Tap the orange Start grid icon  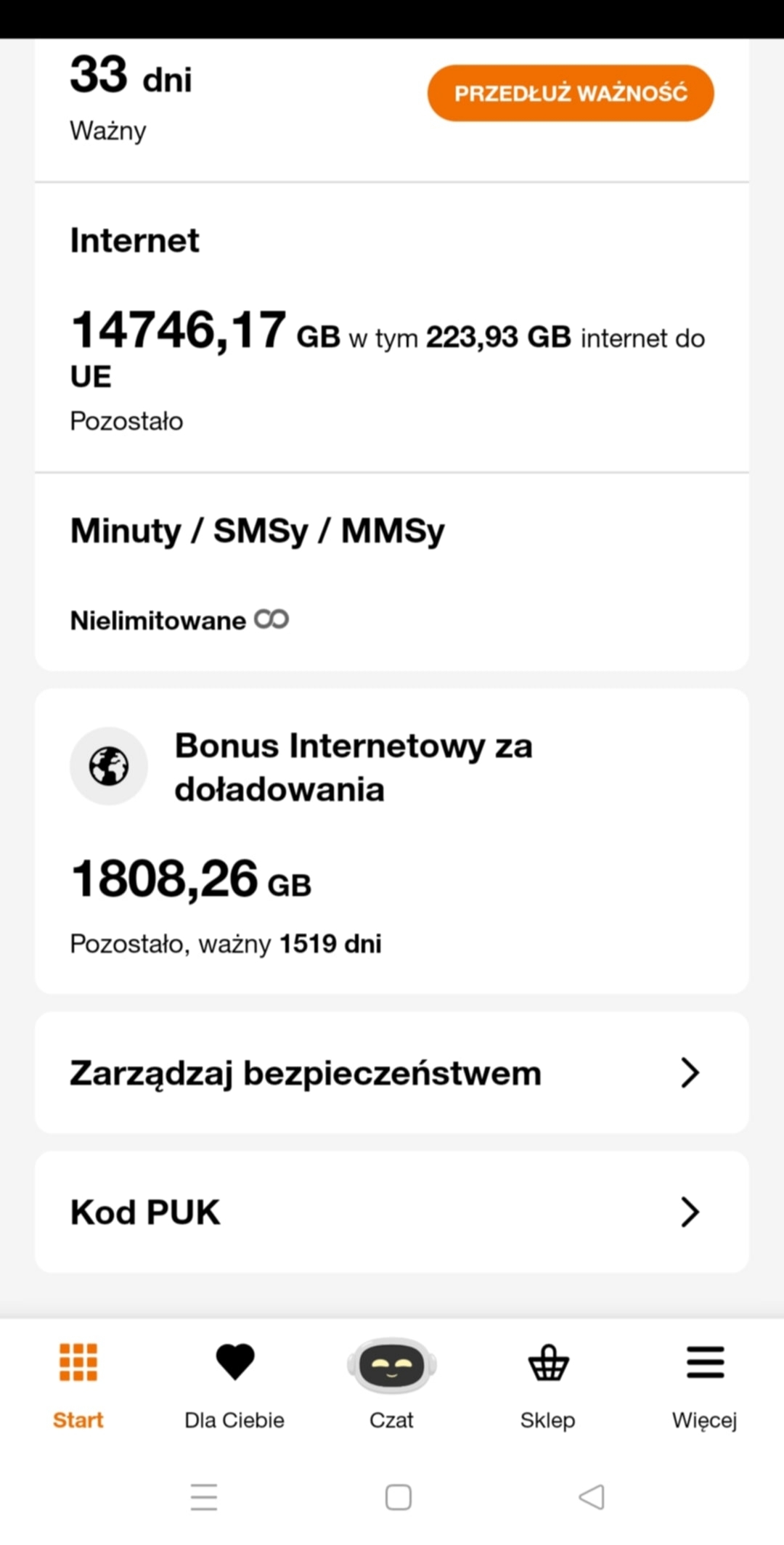pyautogui.click(x=78, y=1362)
